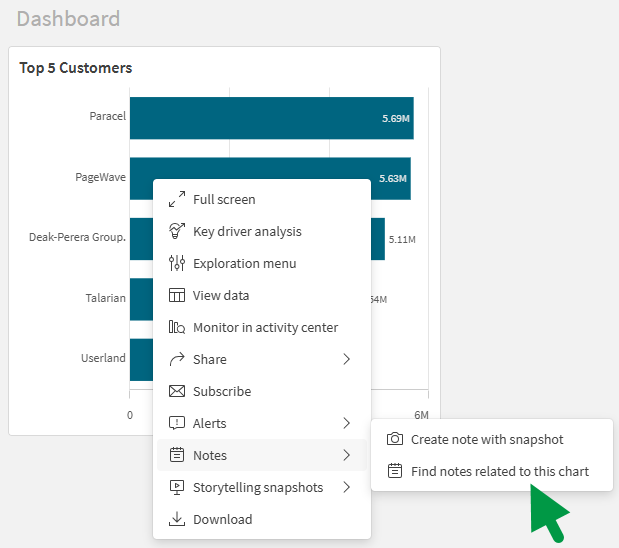Click the Subscribe envelope icon
Screen dimensions: 619x548
click(177, 391)
